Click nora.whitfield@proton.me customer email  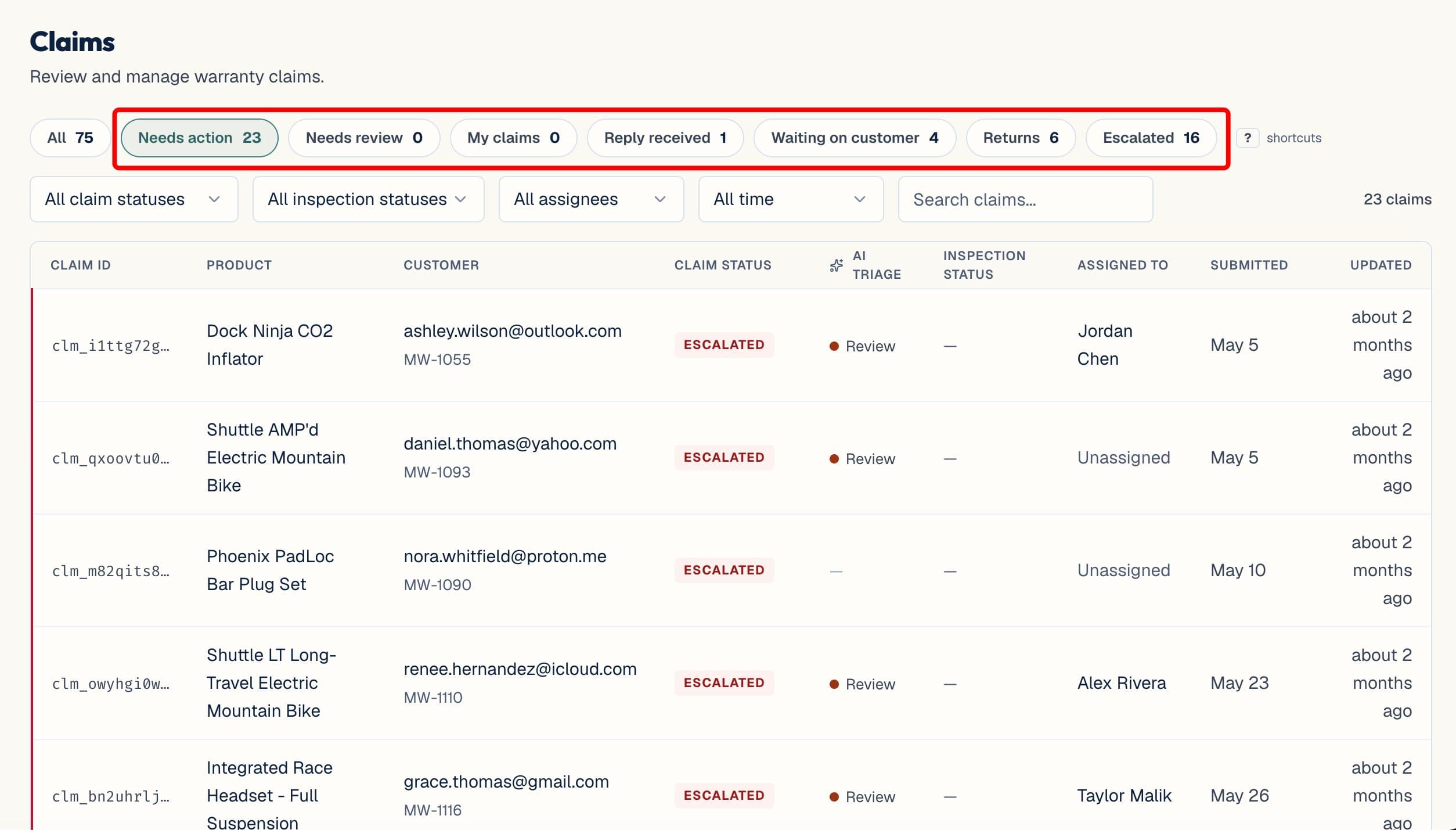505,556
